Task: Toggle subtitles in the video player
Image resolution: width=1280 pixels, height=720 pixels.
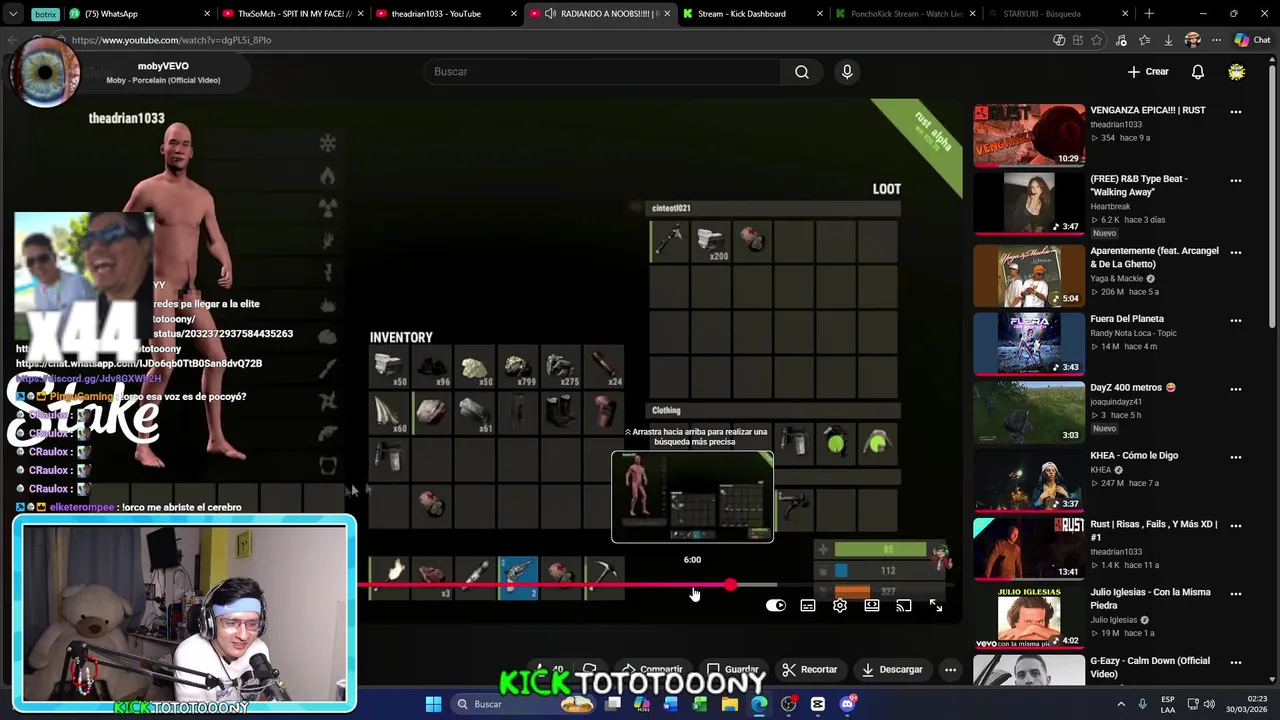Action: tap(808, 606)
